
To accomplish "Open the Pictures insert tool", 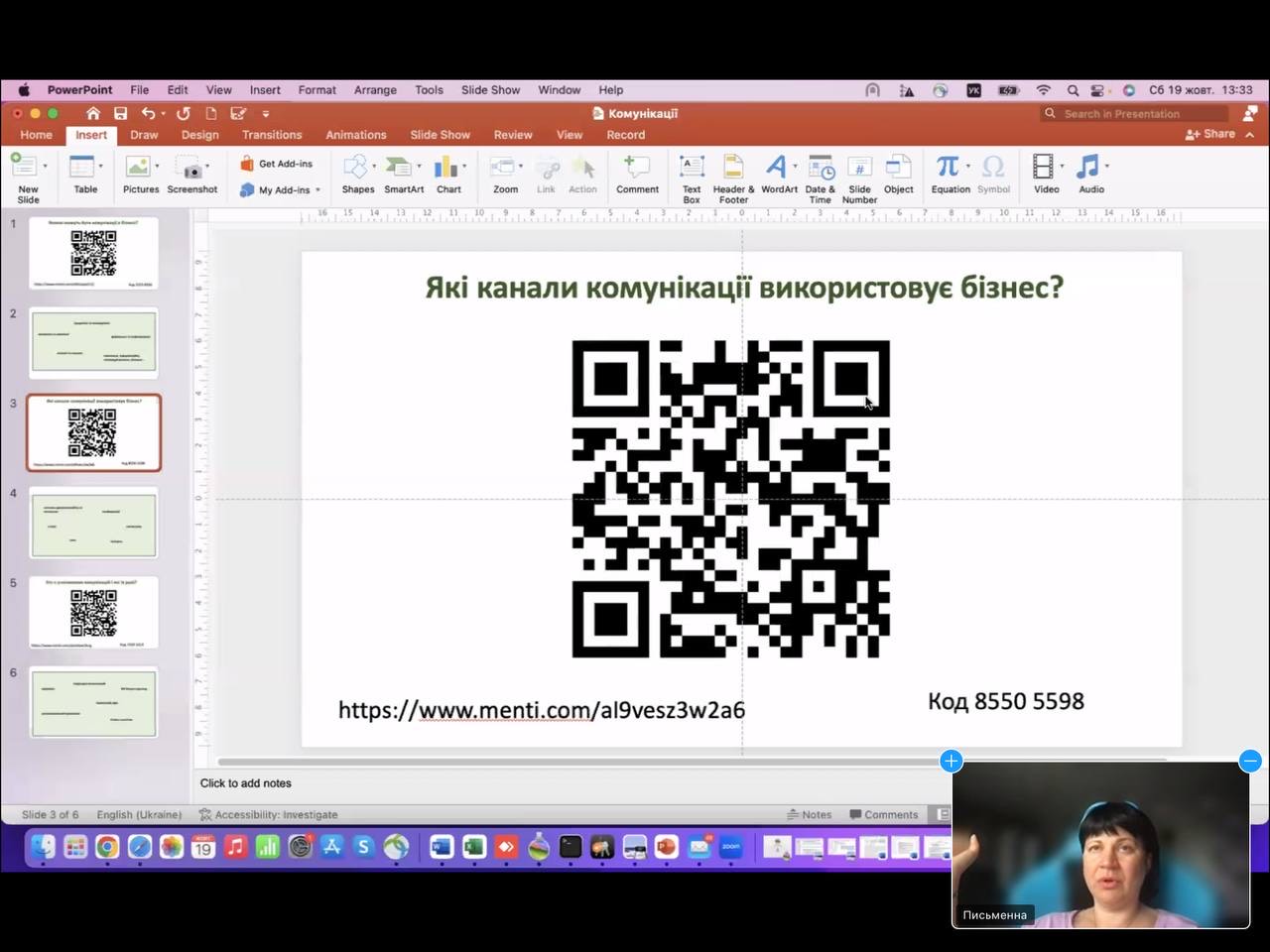I will [x=140, y=175].
